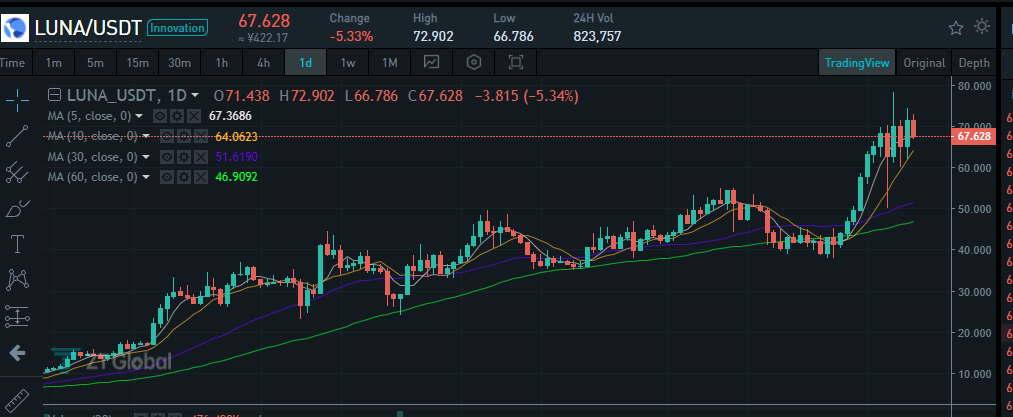Select the trend line drawing tool
1013x417 pixels.
(x=17, y=134)
